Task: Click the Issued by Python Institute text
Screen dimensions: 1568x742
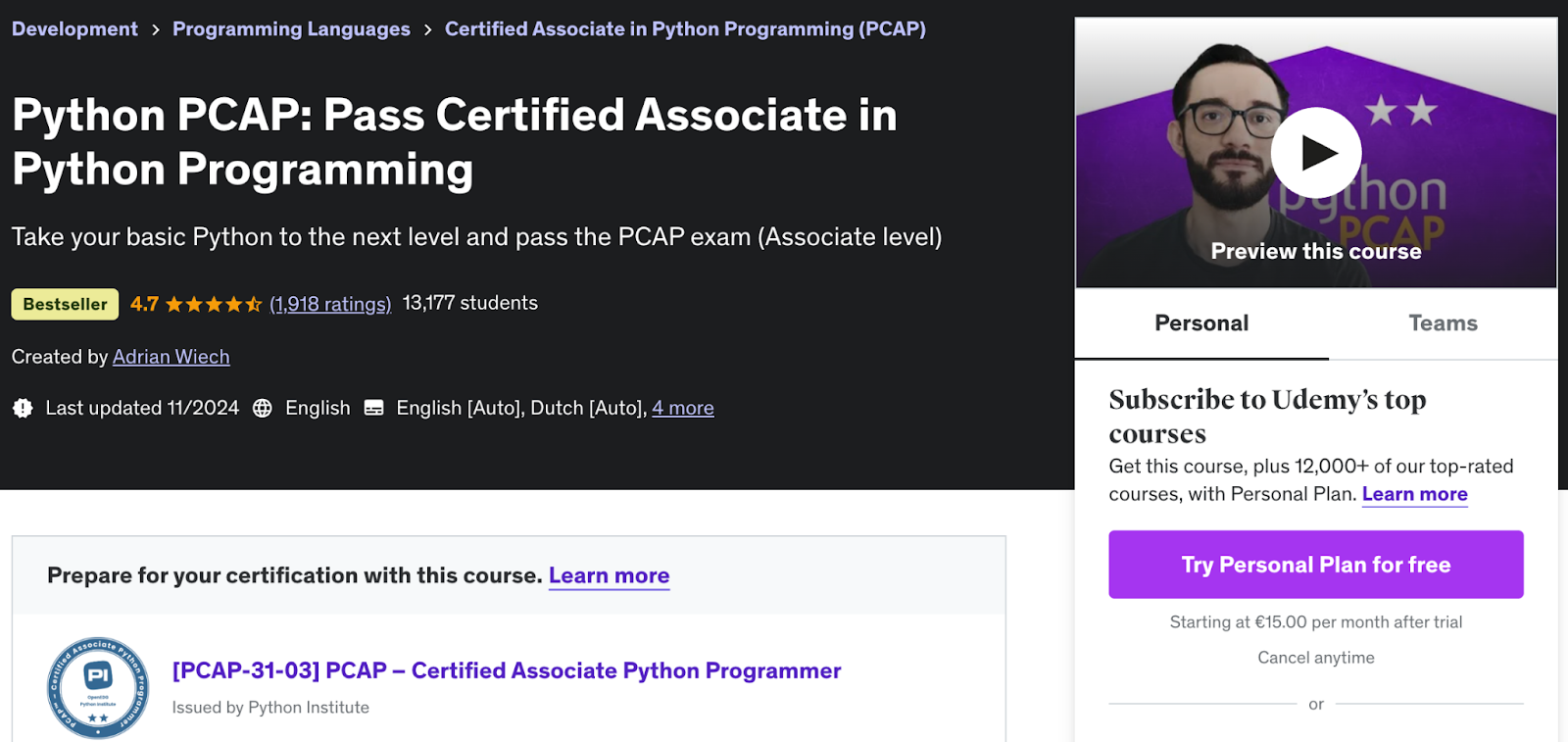Action: 270,708
